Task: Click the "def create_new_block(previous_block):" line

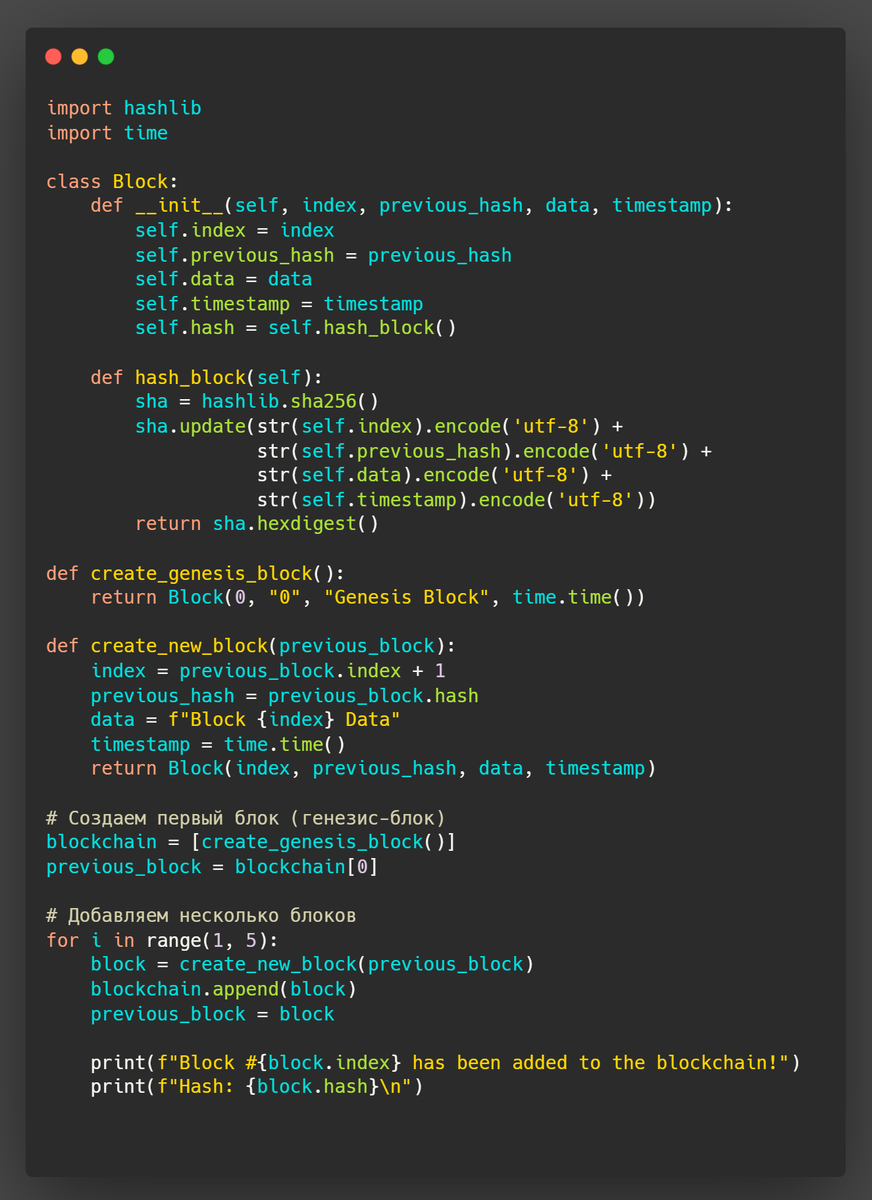Action: tap(251, 646)
